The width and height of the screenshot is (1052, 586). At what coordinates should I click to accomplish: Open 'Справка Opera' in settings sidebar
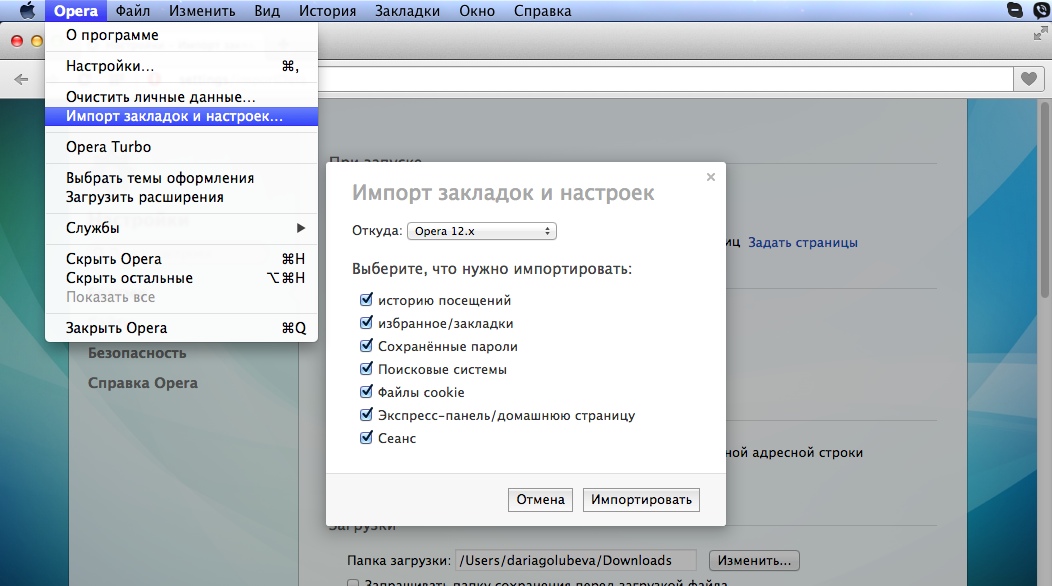[x=143, y=383]
